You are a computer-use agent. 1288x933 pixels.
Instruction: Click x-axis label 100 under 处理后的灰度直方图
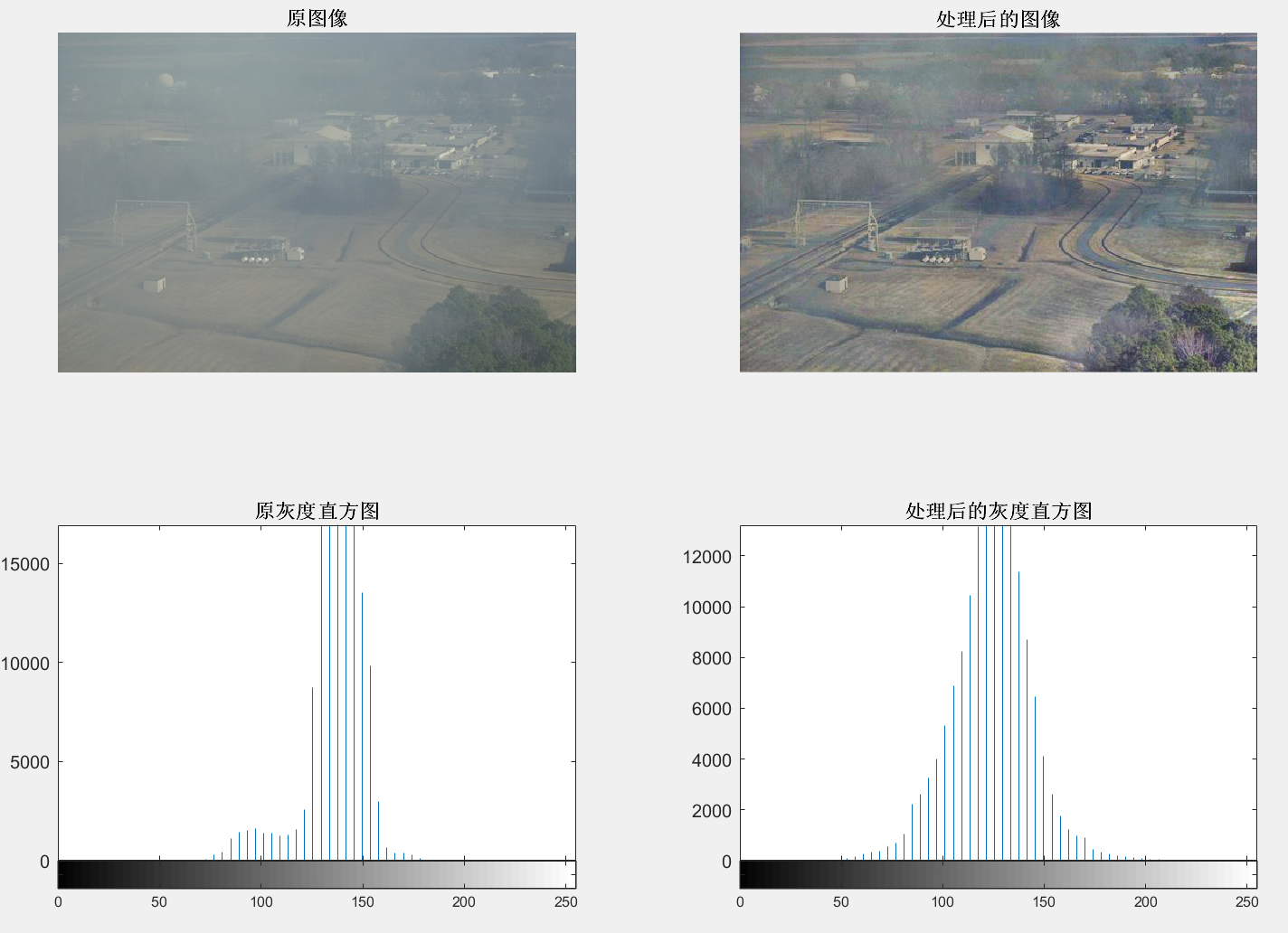pos(942,901)
